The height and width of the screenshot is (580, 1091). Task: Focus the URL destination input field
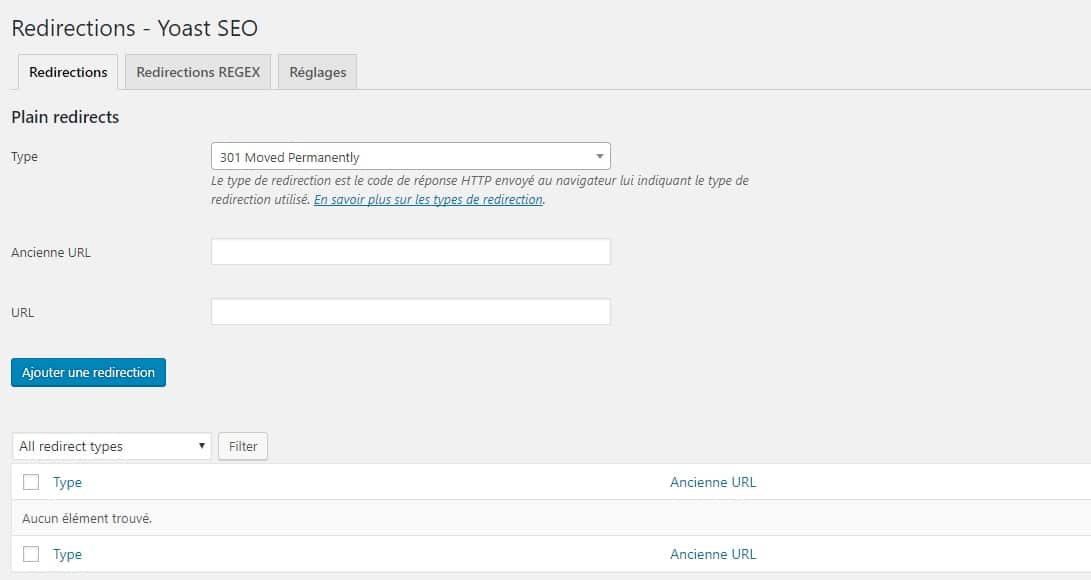410,311
